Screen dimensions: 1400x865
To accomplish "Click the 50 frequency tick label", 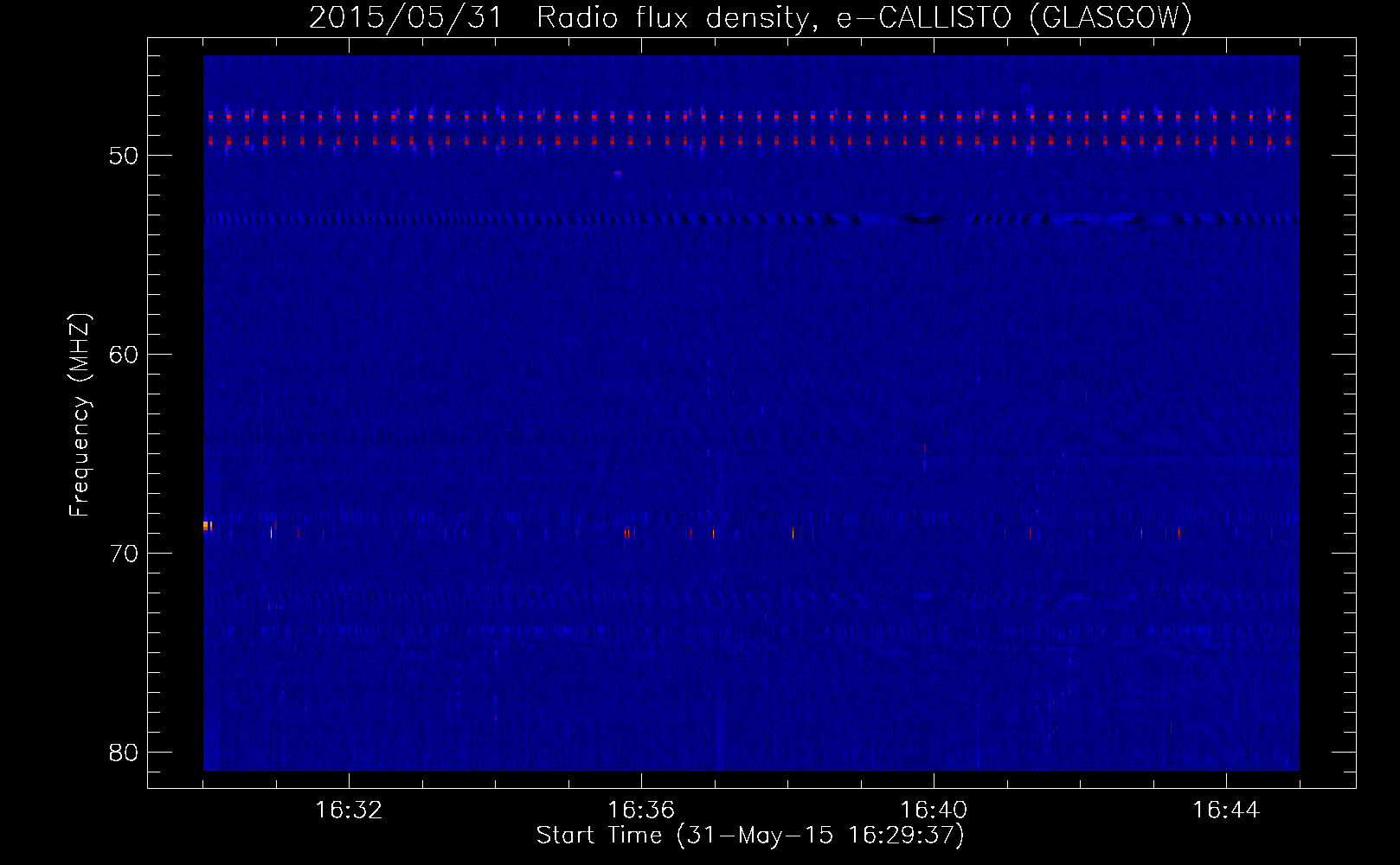I will click(124, 156).
